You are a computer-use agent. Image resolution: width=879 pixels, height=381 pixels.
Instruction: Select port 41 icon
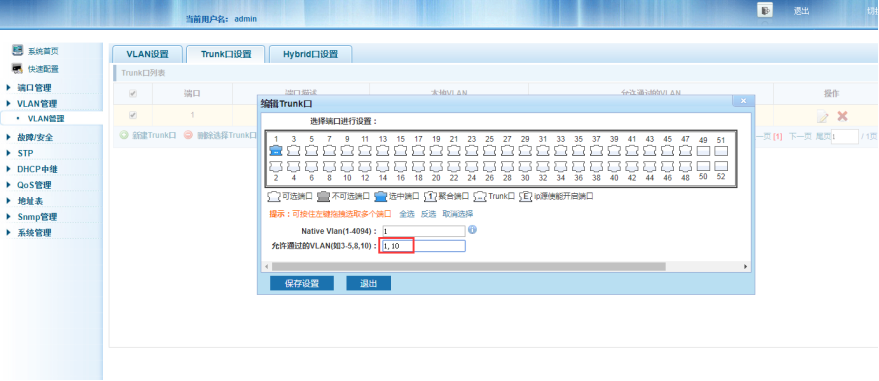[x=632, y=151]
